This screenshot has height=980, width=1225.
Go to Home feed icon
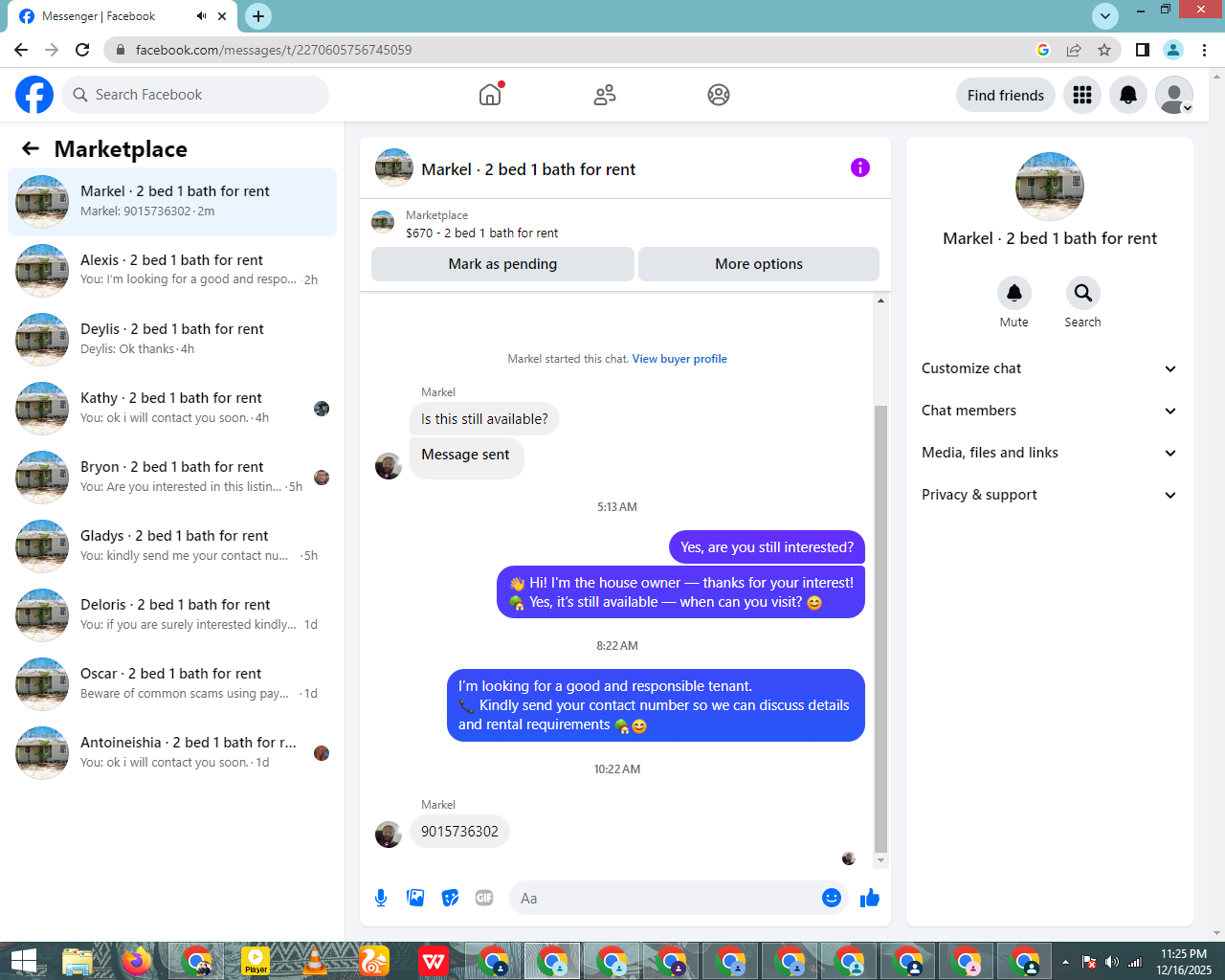pyautogui.click(x=490, y=95)
